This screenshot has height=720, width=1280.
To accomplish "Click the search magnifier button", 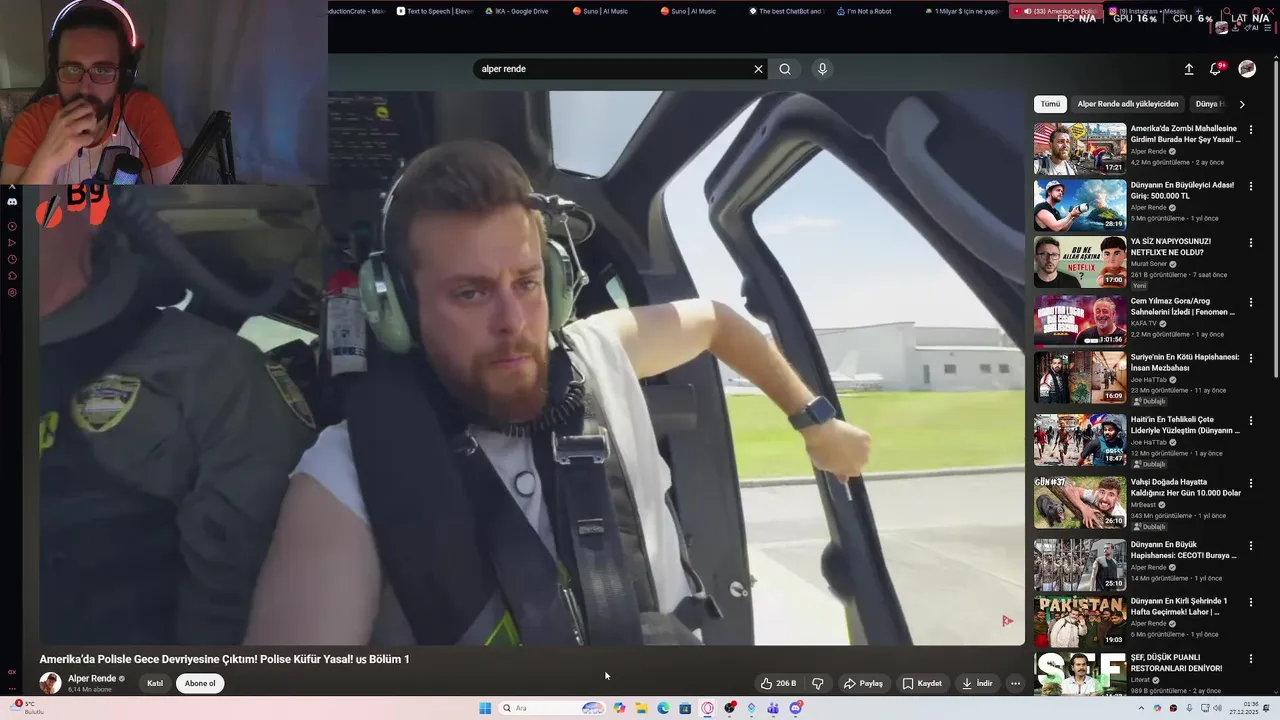I will pyautogui.click(x=785, y=69).
